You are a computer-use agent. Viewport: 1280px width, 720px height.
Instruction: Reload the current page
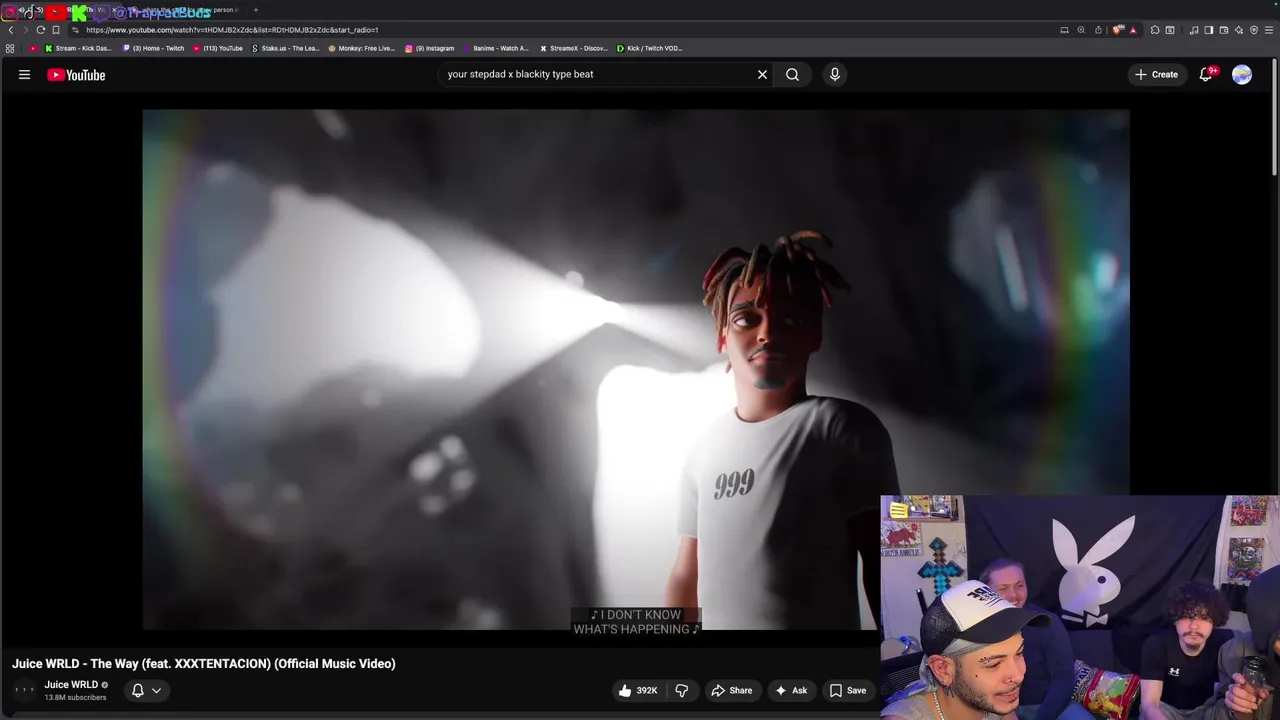(x=40, y=30)
